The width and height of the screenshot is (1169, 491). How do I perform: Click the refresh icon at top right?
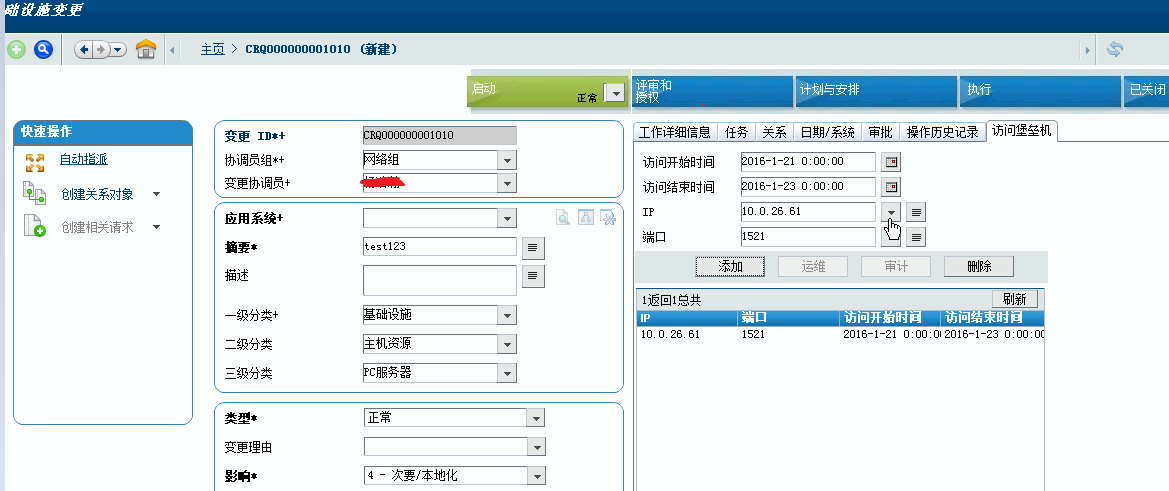[x=1115, y=49]
